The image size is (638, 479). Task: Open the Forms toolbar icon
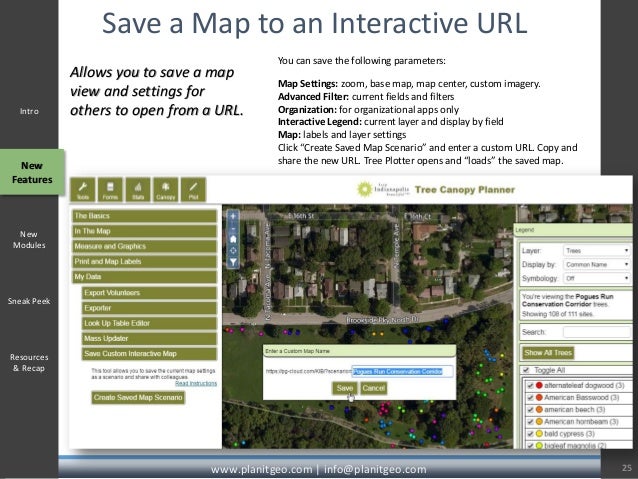click(110, 190)
